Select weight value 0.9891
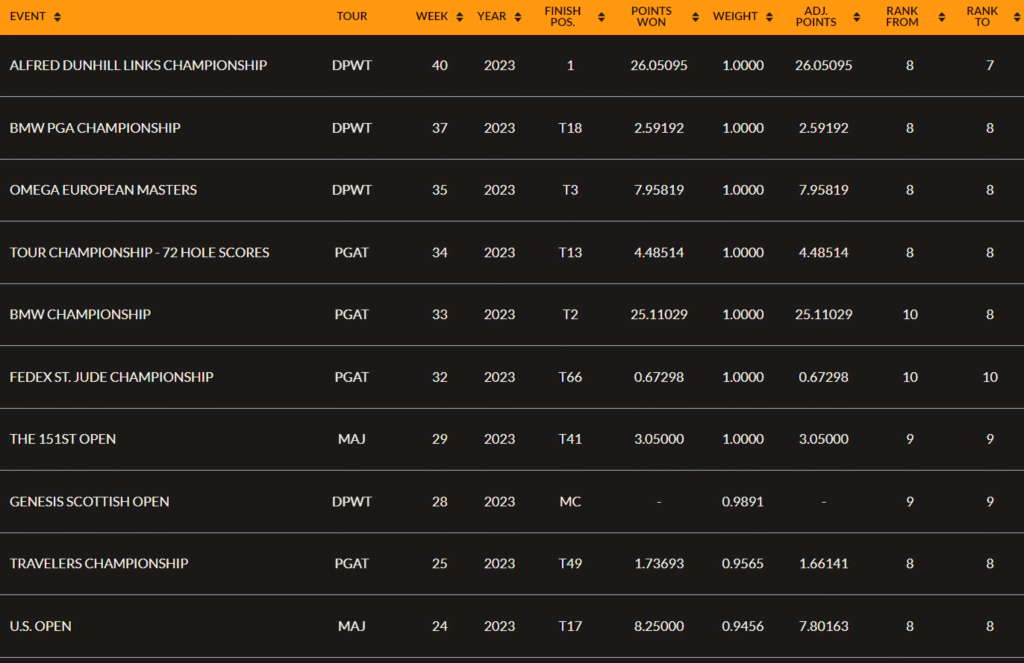The image size is (1024, 663). 743,502
